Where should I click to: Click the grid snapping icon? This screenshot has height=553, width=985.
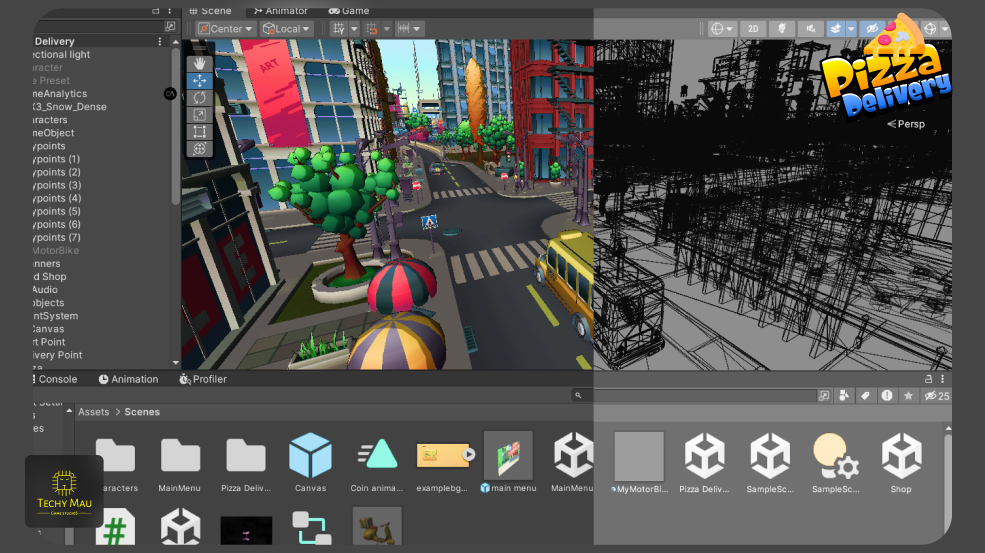coord(339,28)
